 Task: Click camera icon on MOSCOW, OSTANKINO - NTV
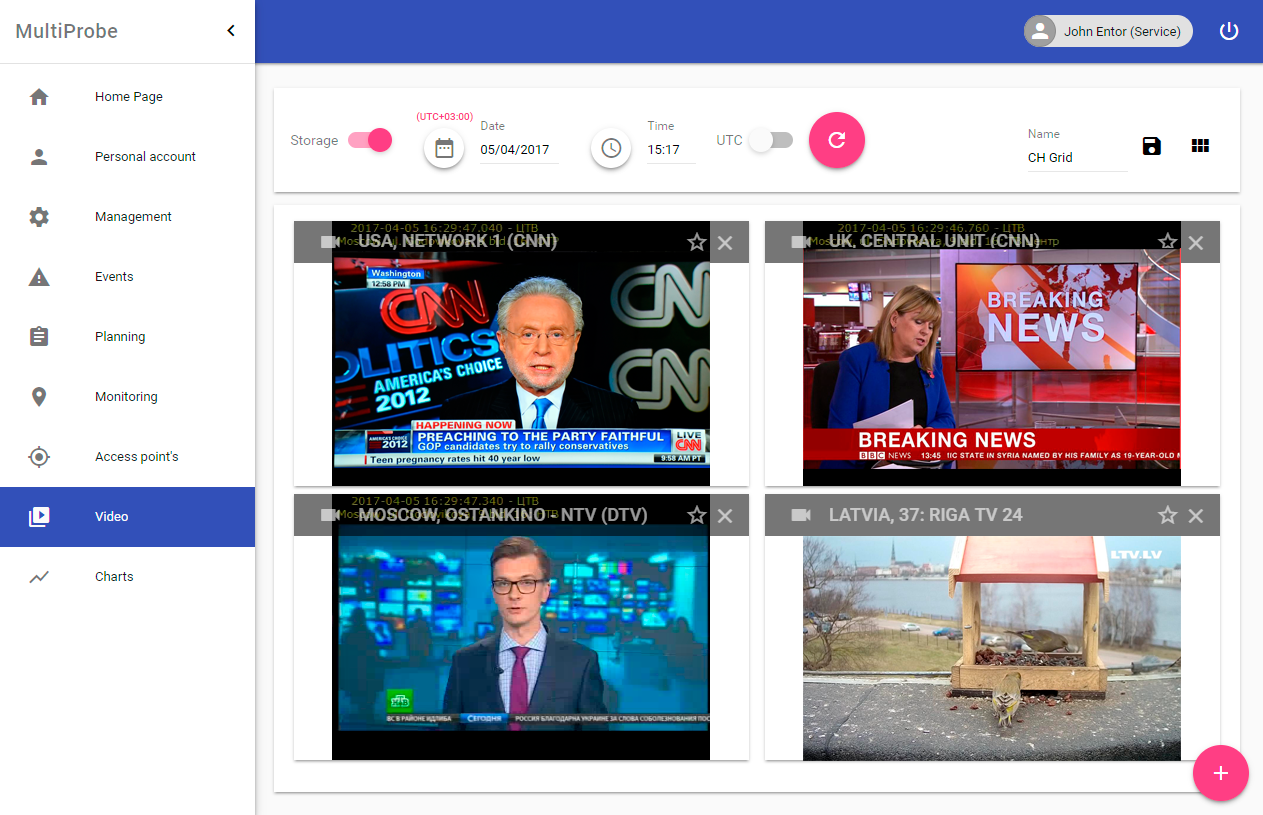(x=330, y=515)
